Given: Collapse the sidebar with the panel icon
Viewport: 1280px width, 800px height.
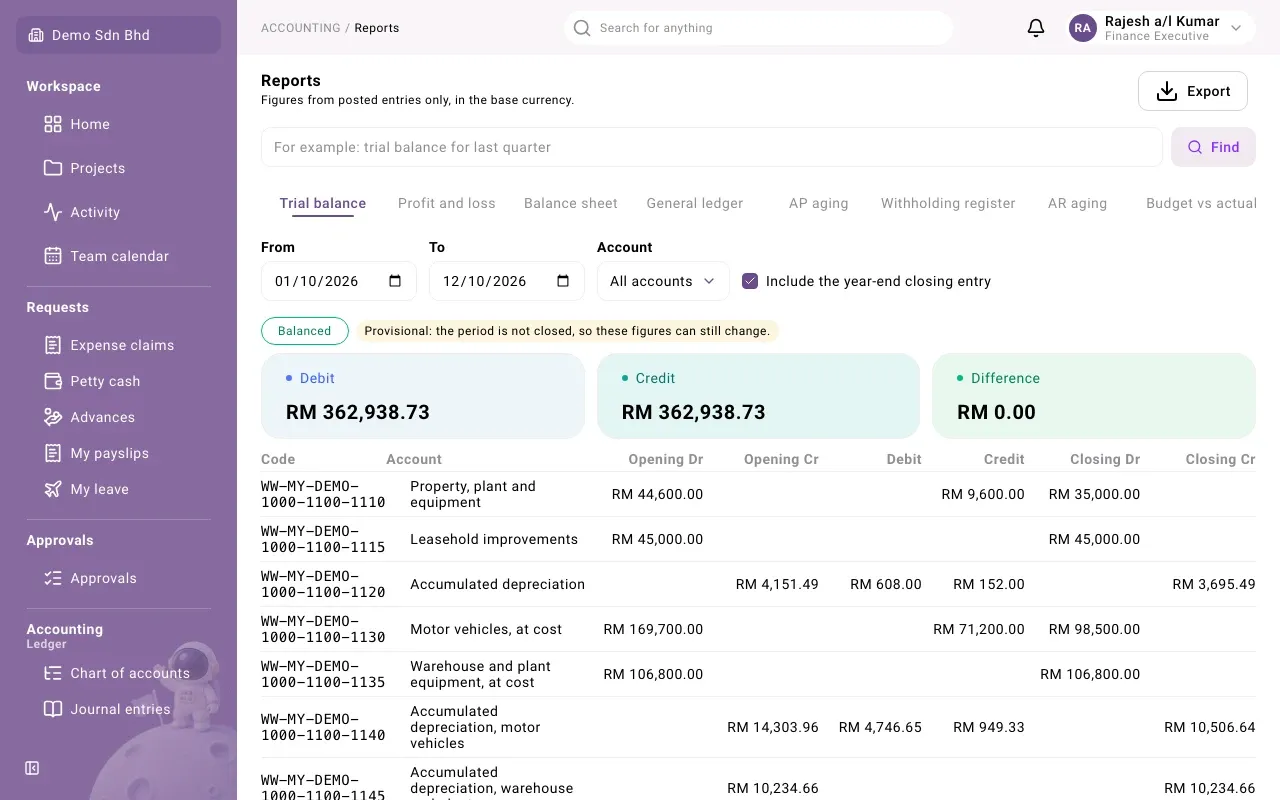Looking at the screenshot, I should (32, 768).
